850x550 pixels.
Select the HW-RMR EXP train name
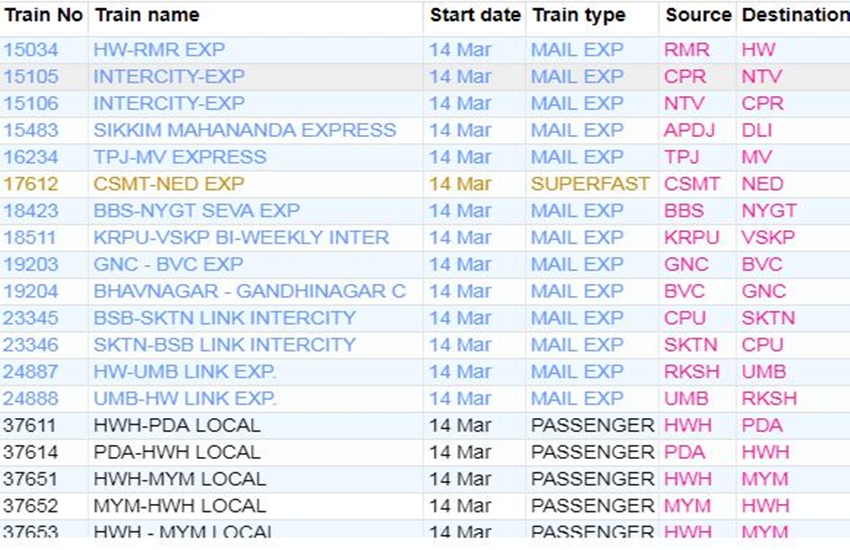[x=159, y=49]
